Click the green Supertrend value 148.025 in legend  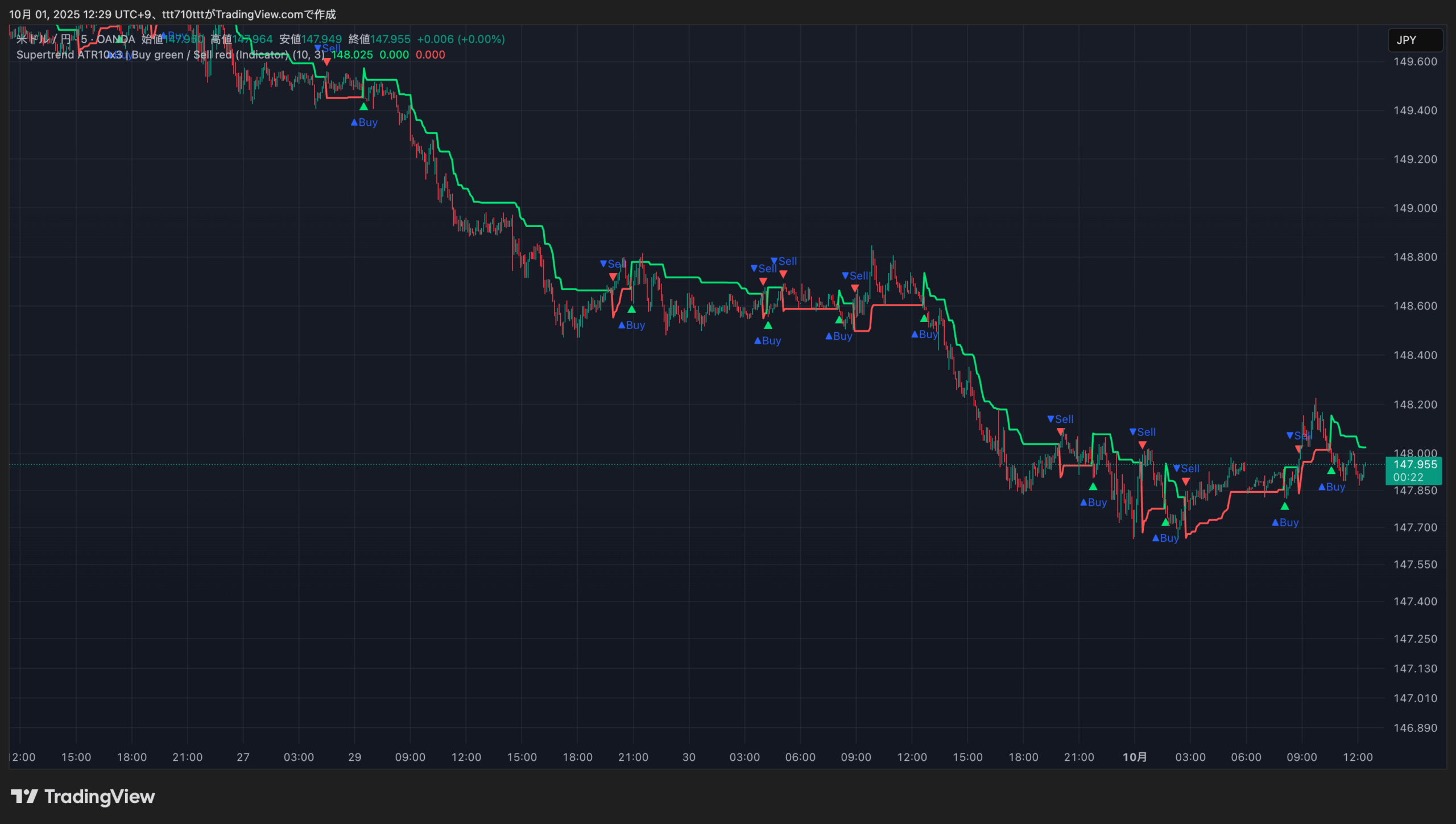point(352,55)
